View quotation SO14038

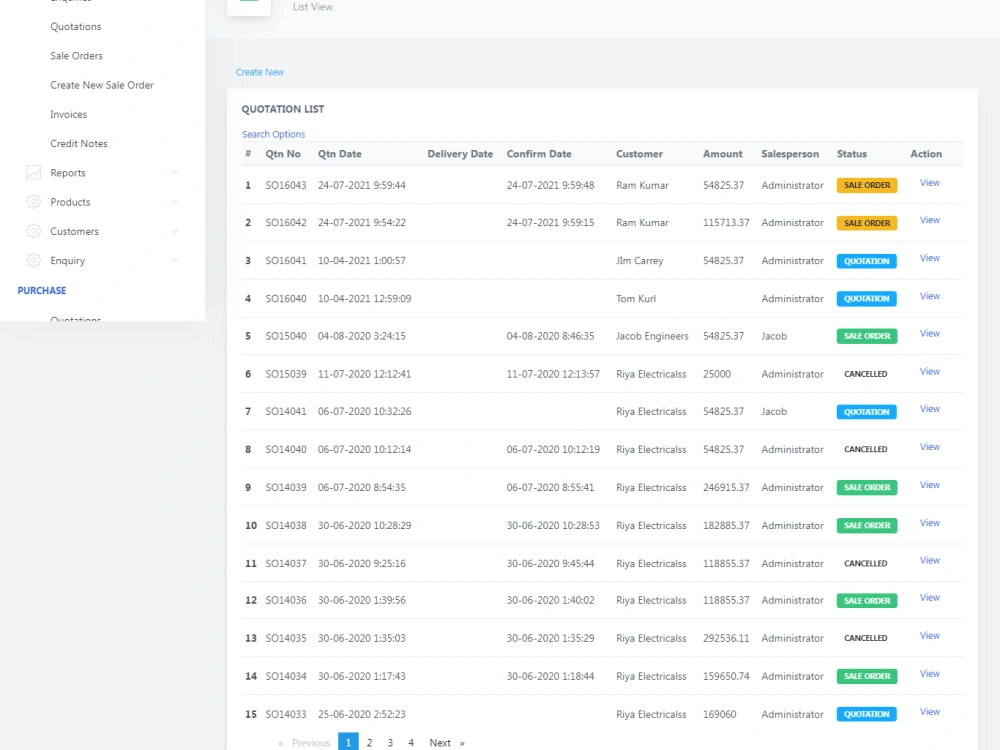pos(929,523)
